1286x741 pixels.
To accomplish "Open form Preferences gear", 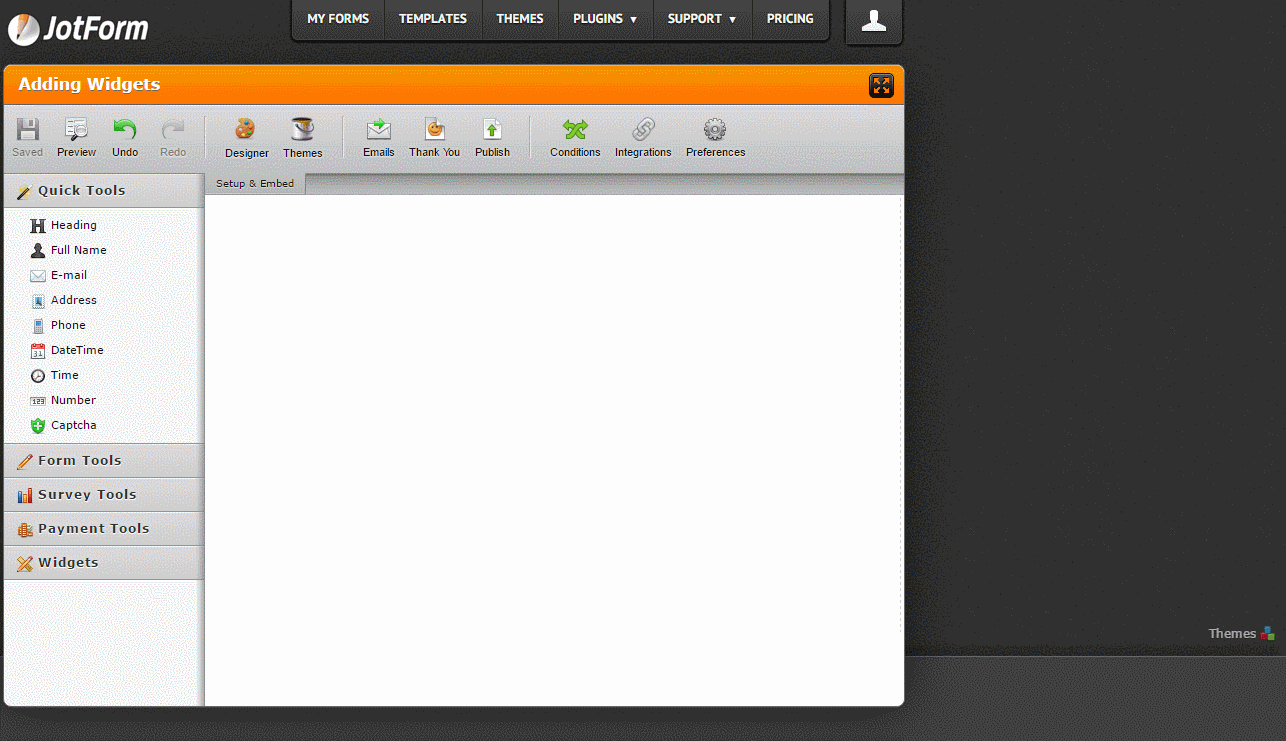I will [x=715, y=138].
